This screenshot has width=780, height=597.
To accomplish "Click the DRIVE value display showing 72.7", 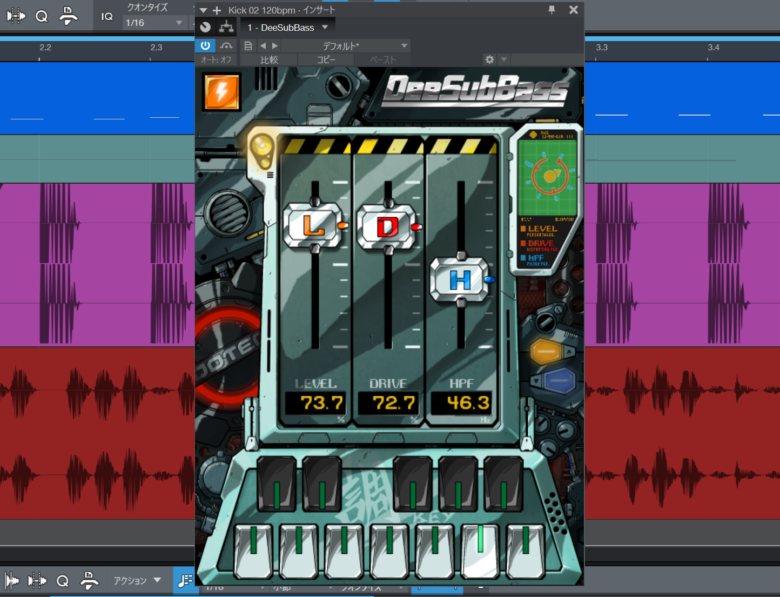I will pyautogui.click(x=388, y=402).
